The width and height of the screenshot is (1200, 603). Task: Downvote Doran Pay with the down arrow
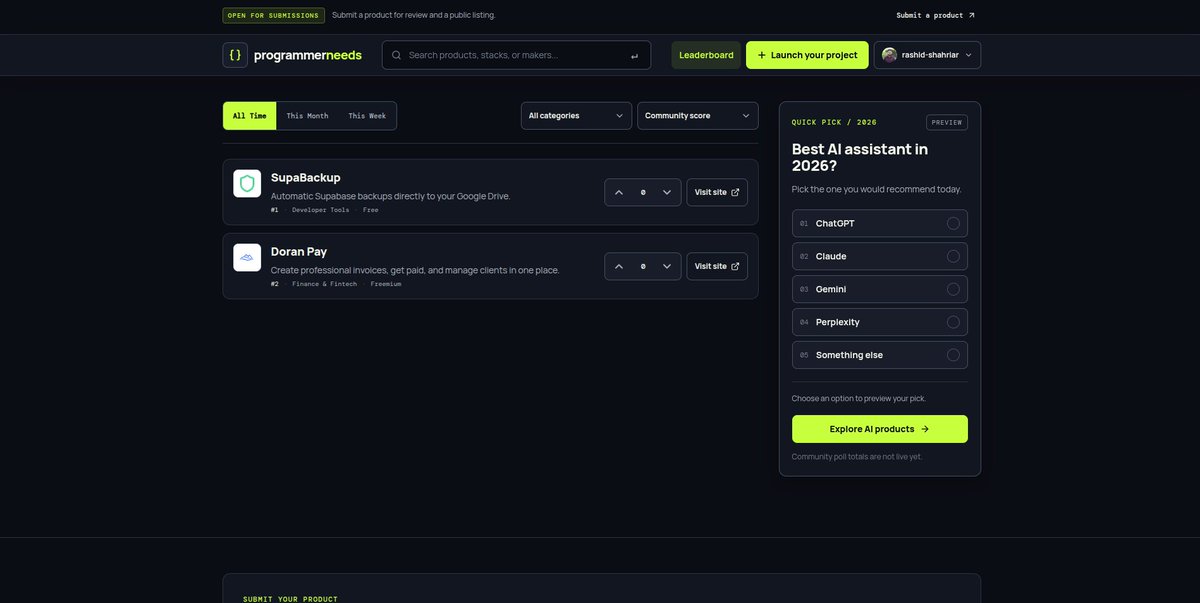[667, 266]
